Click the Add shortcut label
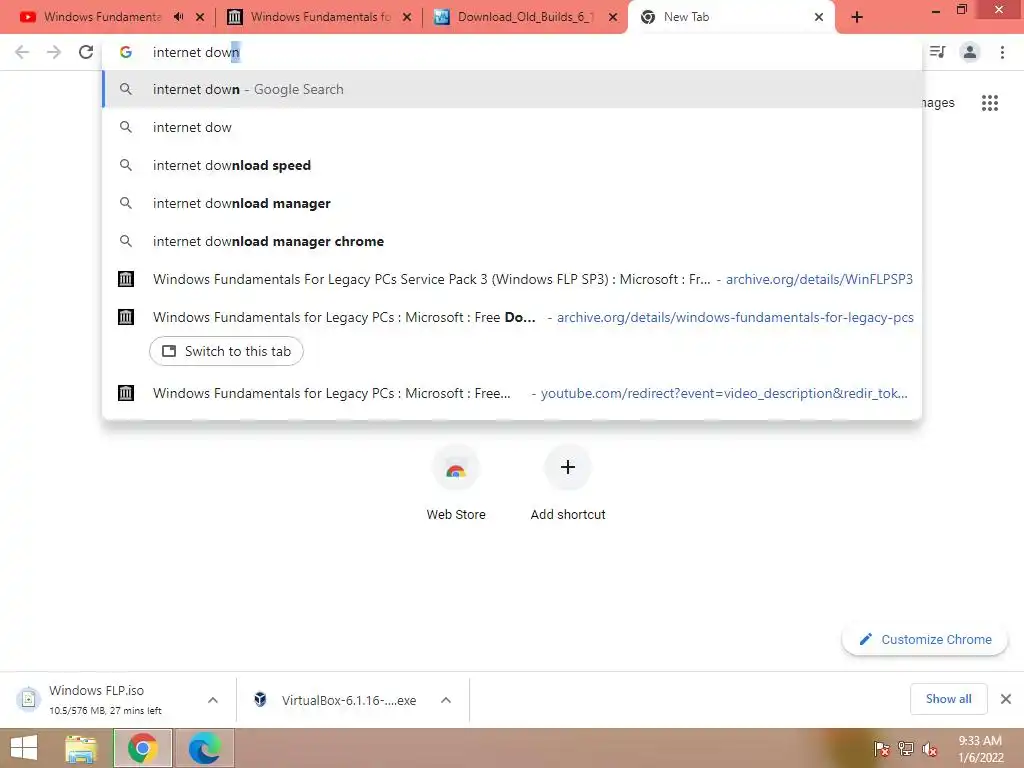This screenshot has width=1024, height=768. click(x=568, y=515)
